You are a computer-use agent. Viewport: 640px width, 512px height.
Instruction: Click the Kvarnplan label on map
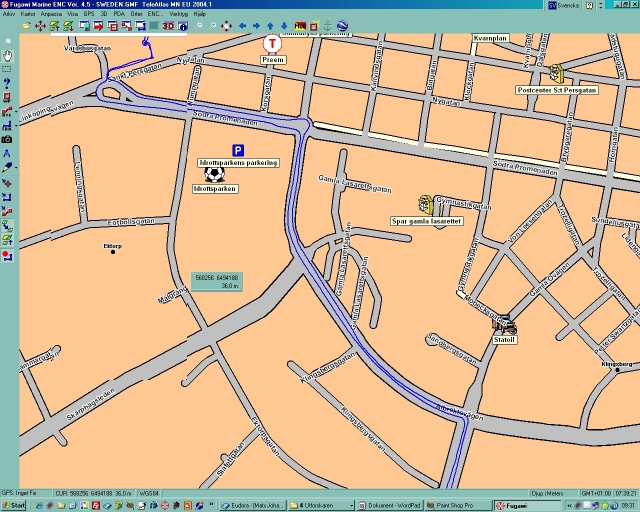[491, 38]
